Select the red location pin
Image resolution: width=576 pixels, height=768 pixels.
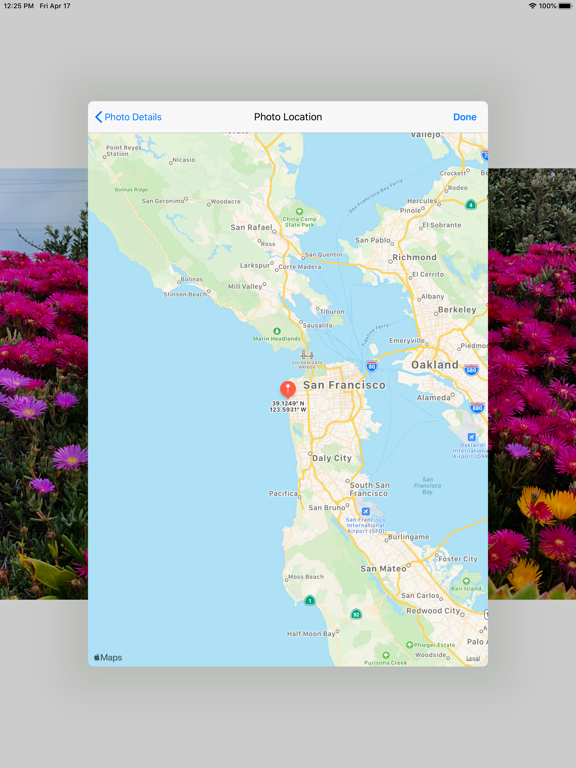[x=288, y=390]
